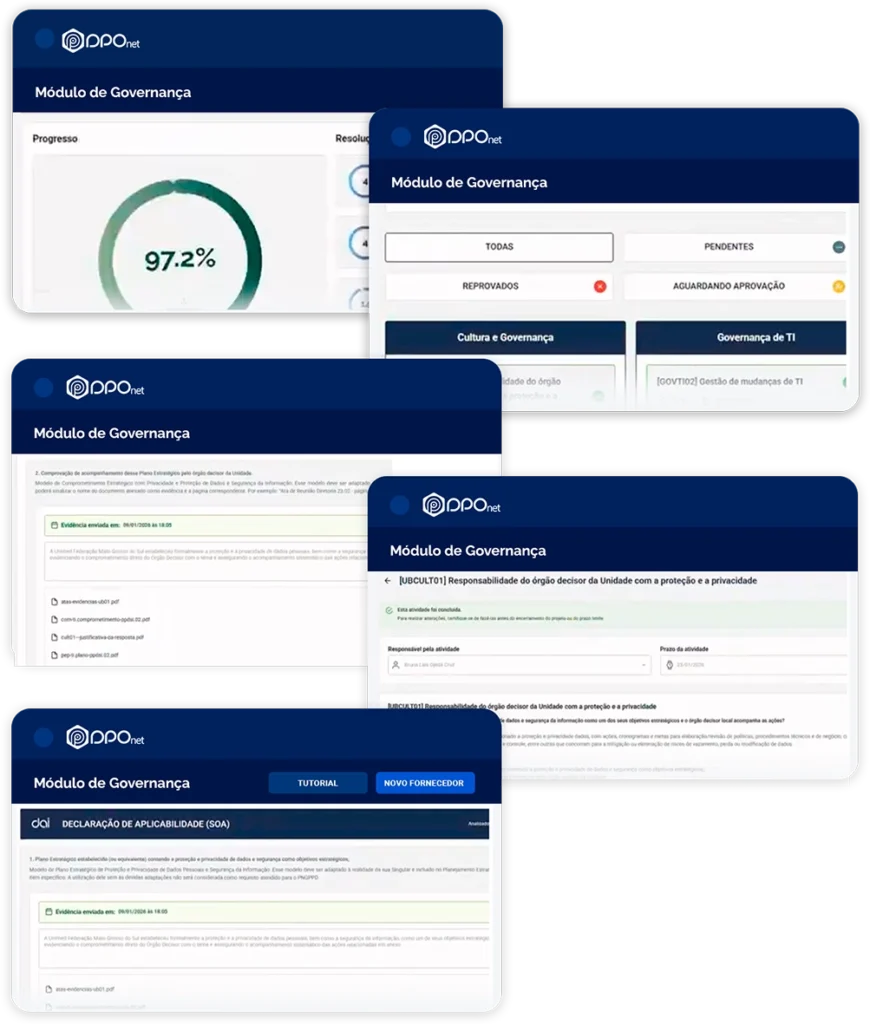The image size is (870, 1024).
Task: Click 'DECLARAÇÃO DE APLICABILIDADE (SOA)' title
Action: 146,824
